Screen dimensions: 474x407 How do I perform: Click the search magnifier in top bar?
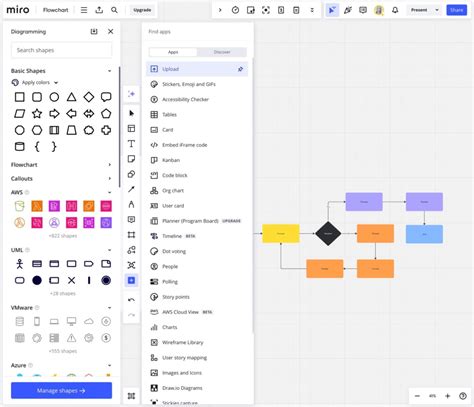click(114, 10)
